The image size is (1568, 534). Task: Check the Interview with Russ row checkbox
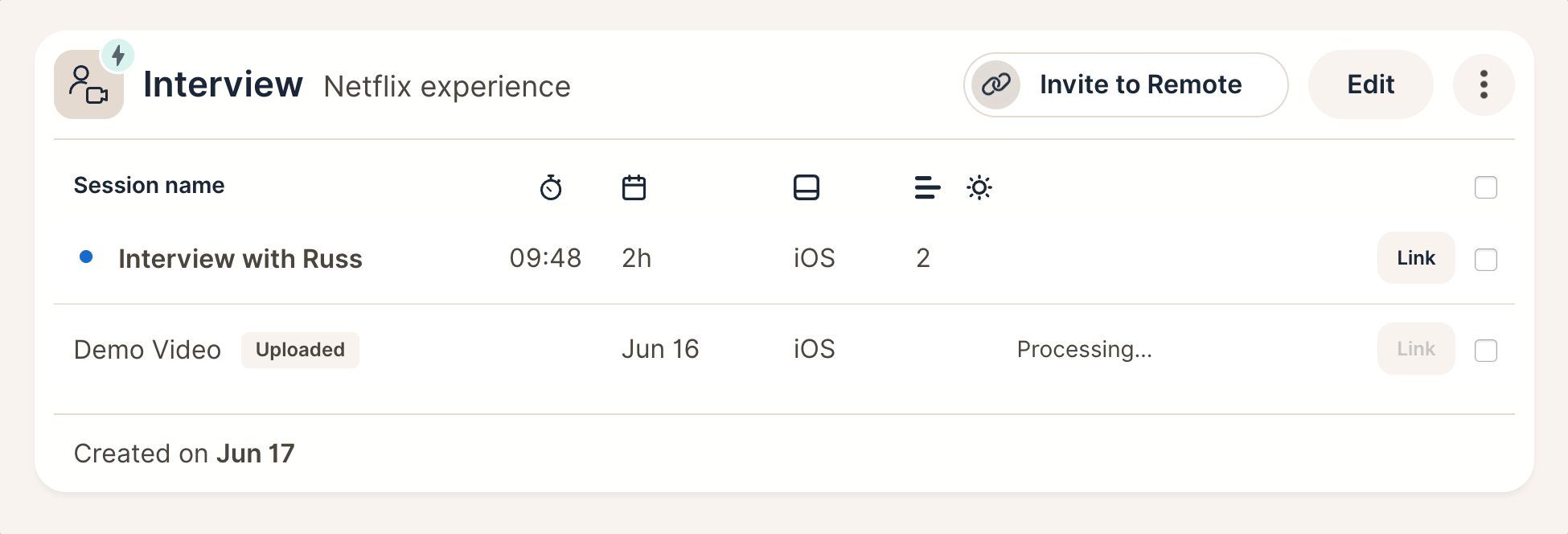(x=1486, y=260)
